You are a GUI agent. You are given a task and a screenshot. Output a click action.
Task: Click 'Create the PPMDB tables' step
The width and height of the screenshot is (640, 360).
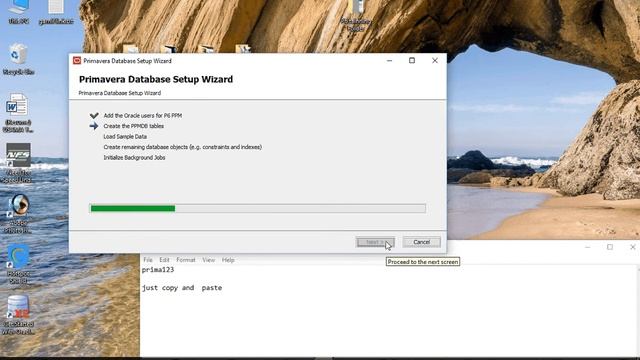pyautogui.click(x=133, y=126)
